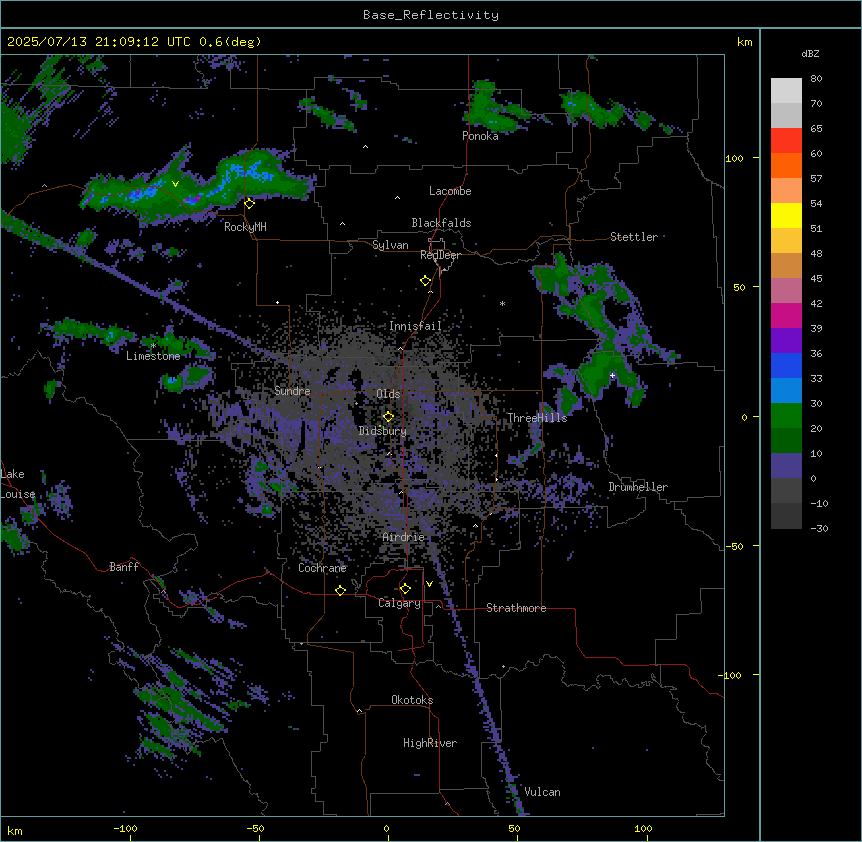
Task: Click the RedDeer city label
Action: tap(440, 255)
